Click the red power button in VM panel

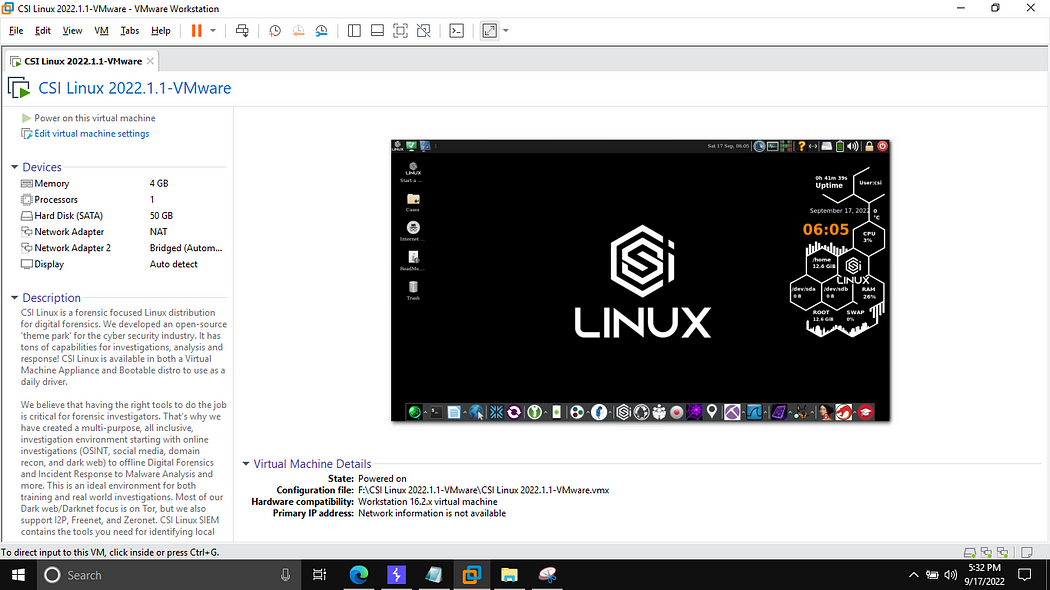pyautogui.click(x=883, y=146)
